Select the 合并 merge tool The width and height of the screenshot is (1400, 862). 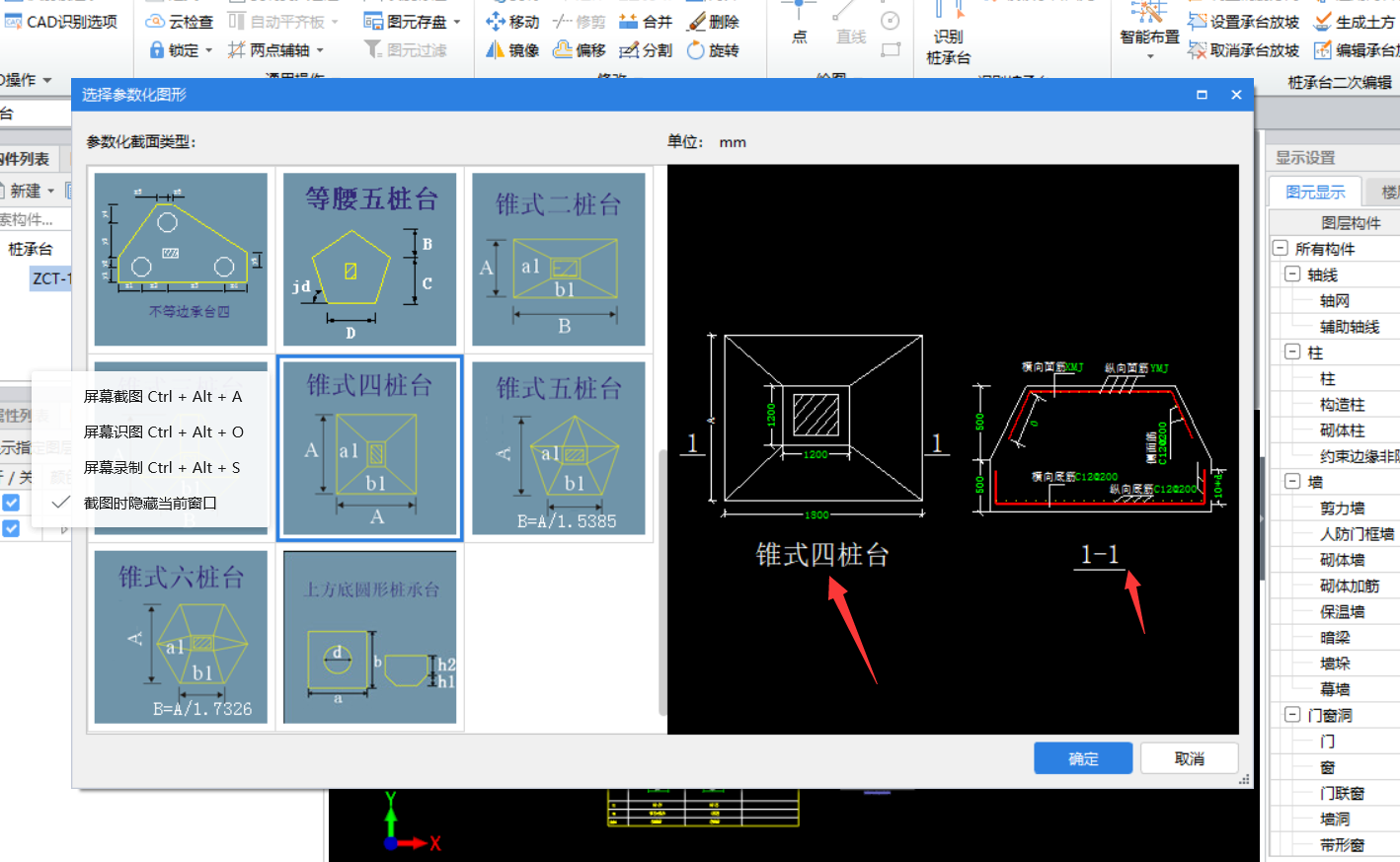tap(645, 21)
